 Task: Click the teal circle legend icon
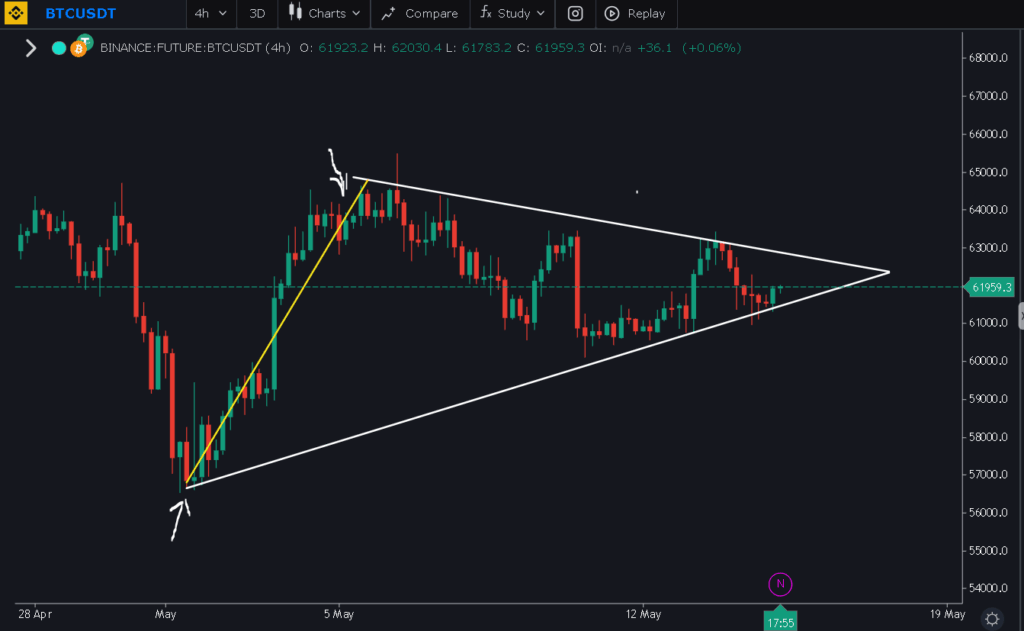click(59, 47)
